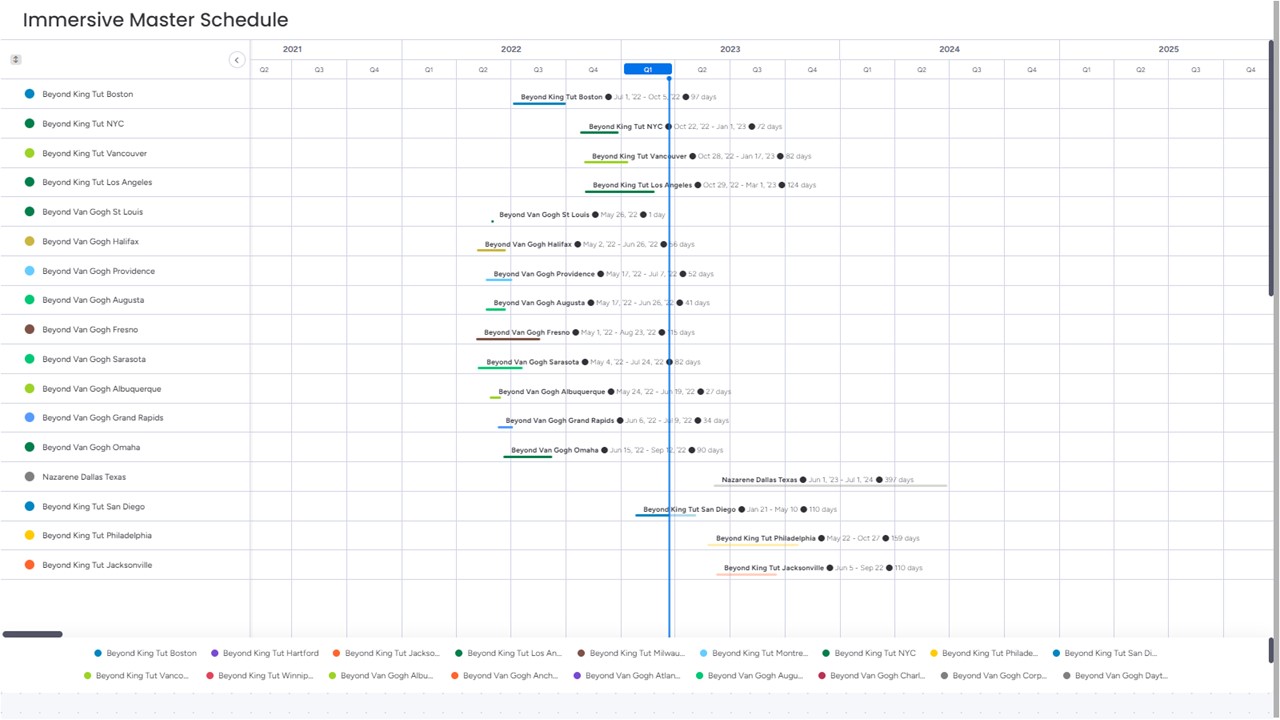Select Beyond Van Gogh Omaha row
The image size is (1280, 720).
coord(125,447)
